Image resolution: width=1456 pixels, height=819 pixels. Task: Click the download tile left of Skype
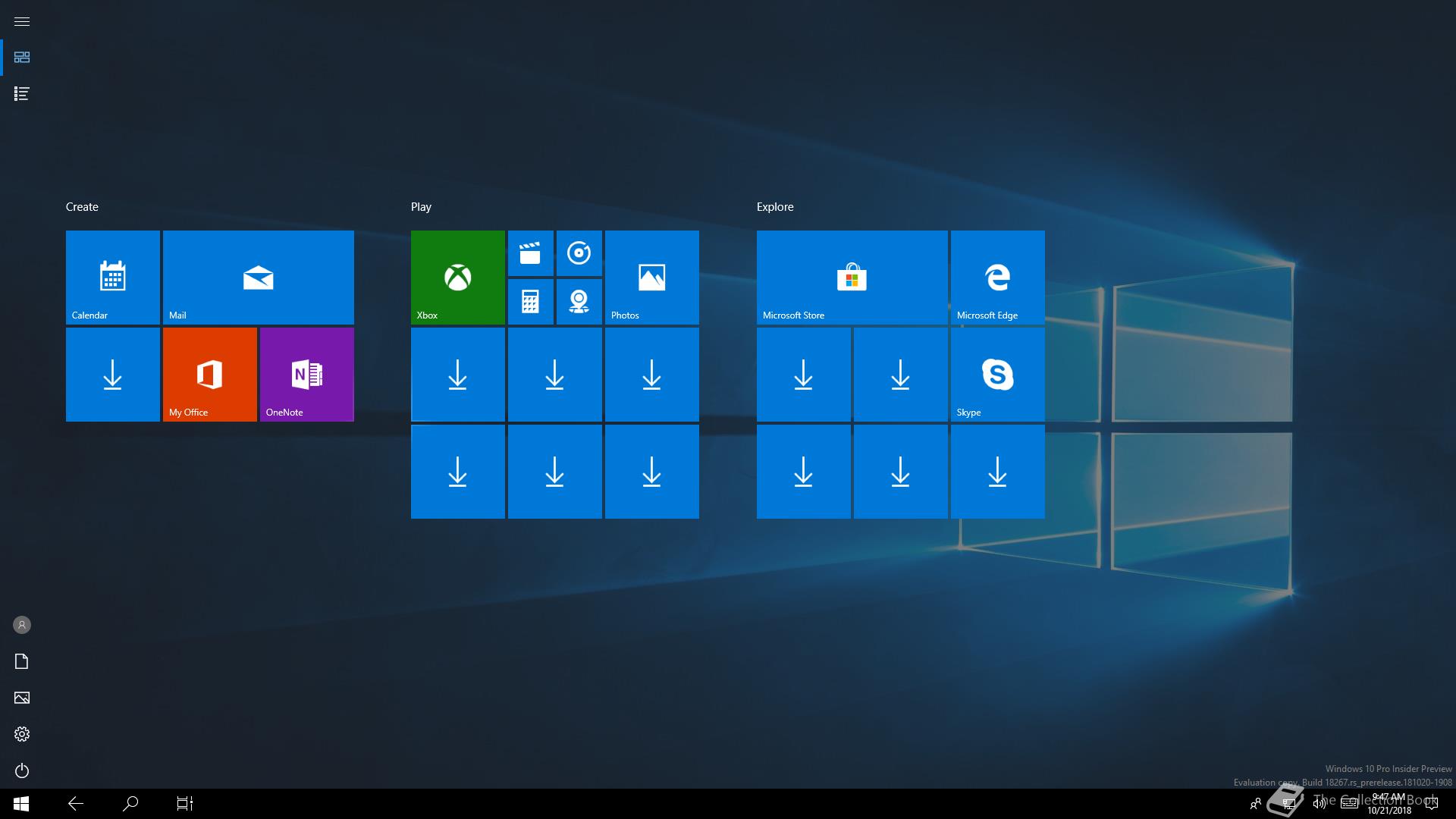pos(901,375)
